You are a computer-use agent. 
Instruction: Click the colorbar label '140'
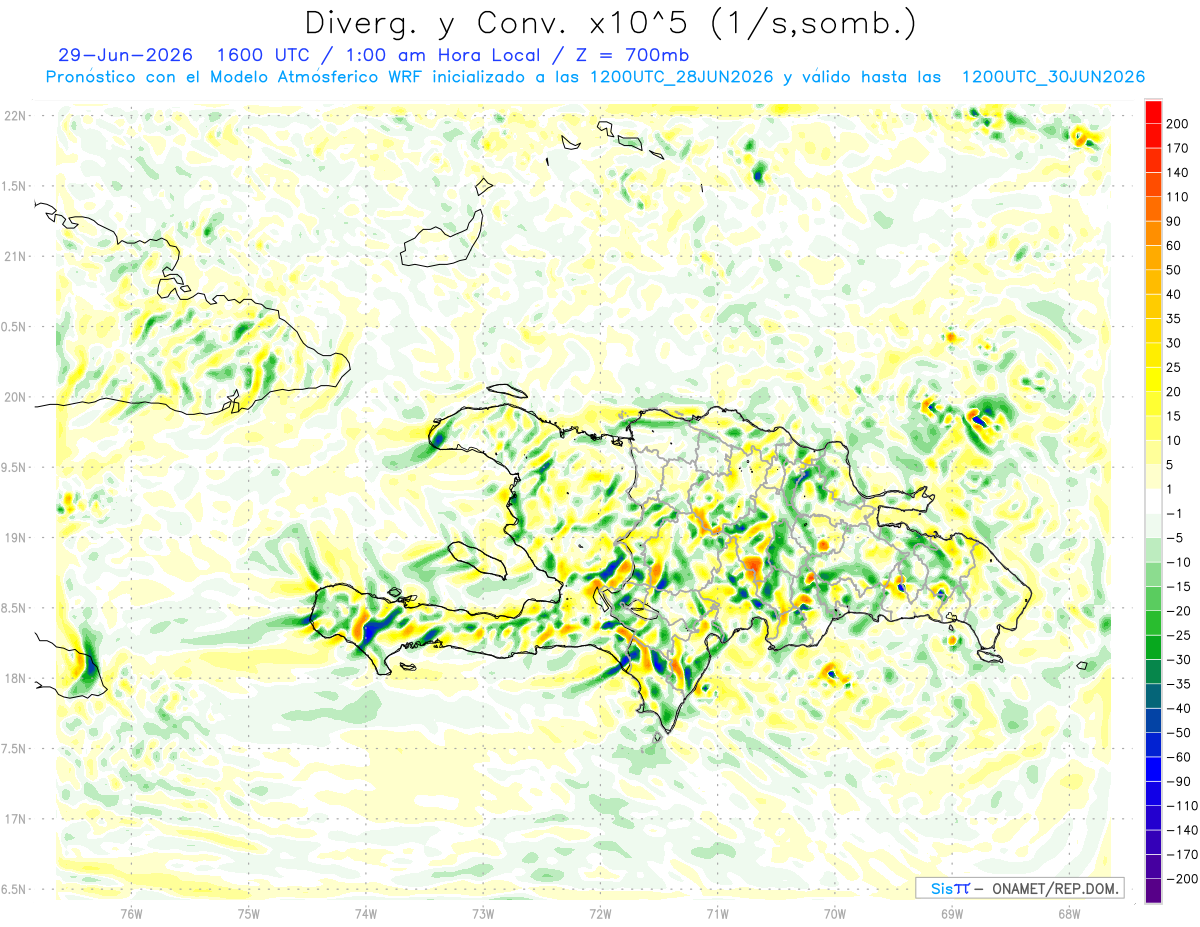tap(1179, 172)
